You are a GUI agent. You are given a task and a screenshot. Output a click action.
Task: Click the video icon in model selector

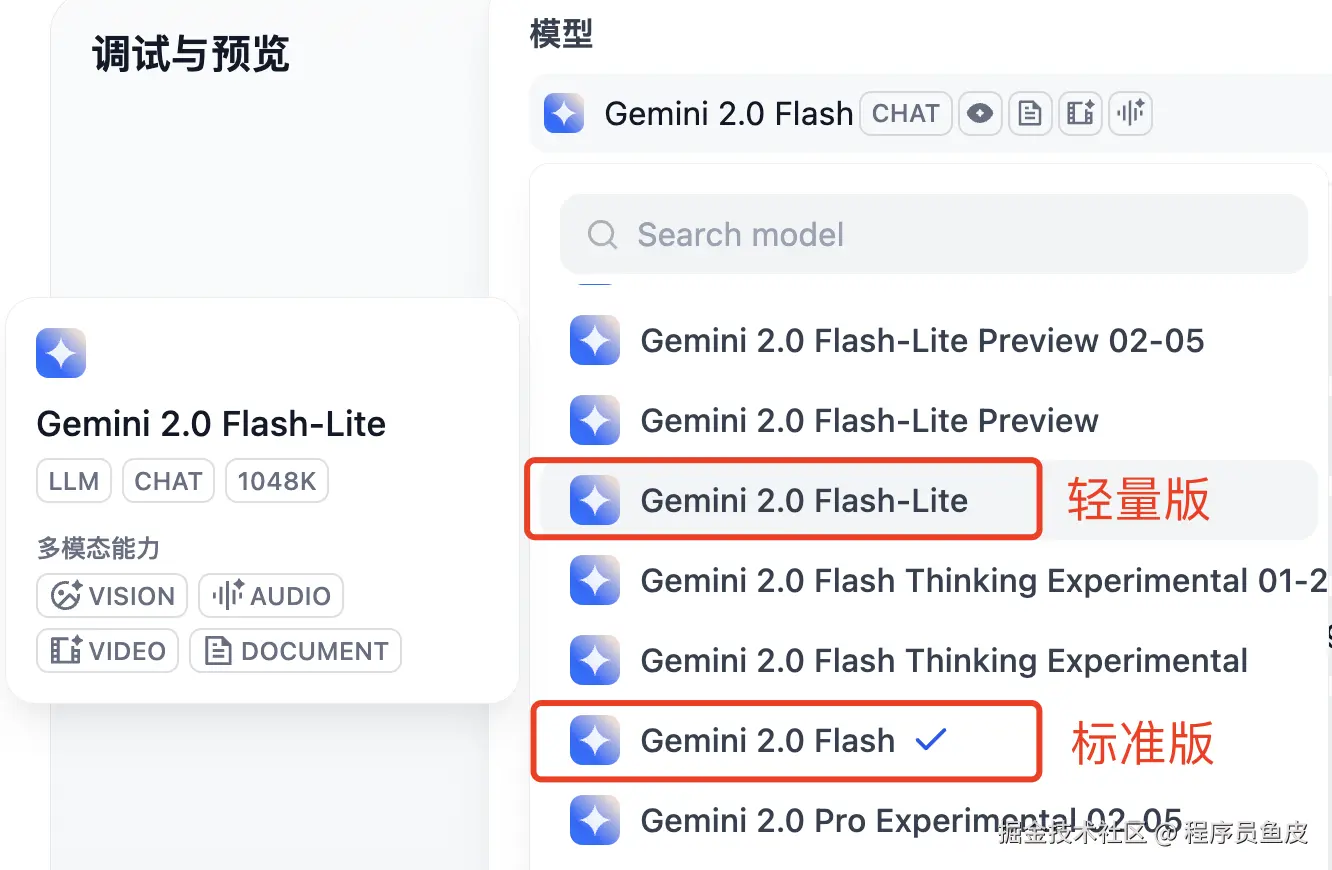1080,114
